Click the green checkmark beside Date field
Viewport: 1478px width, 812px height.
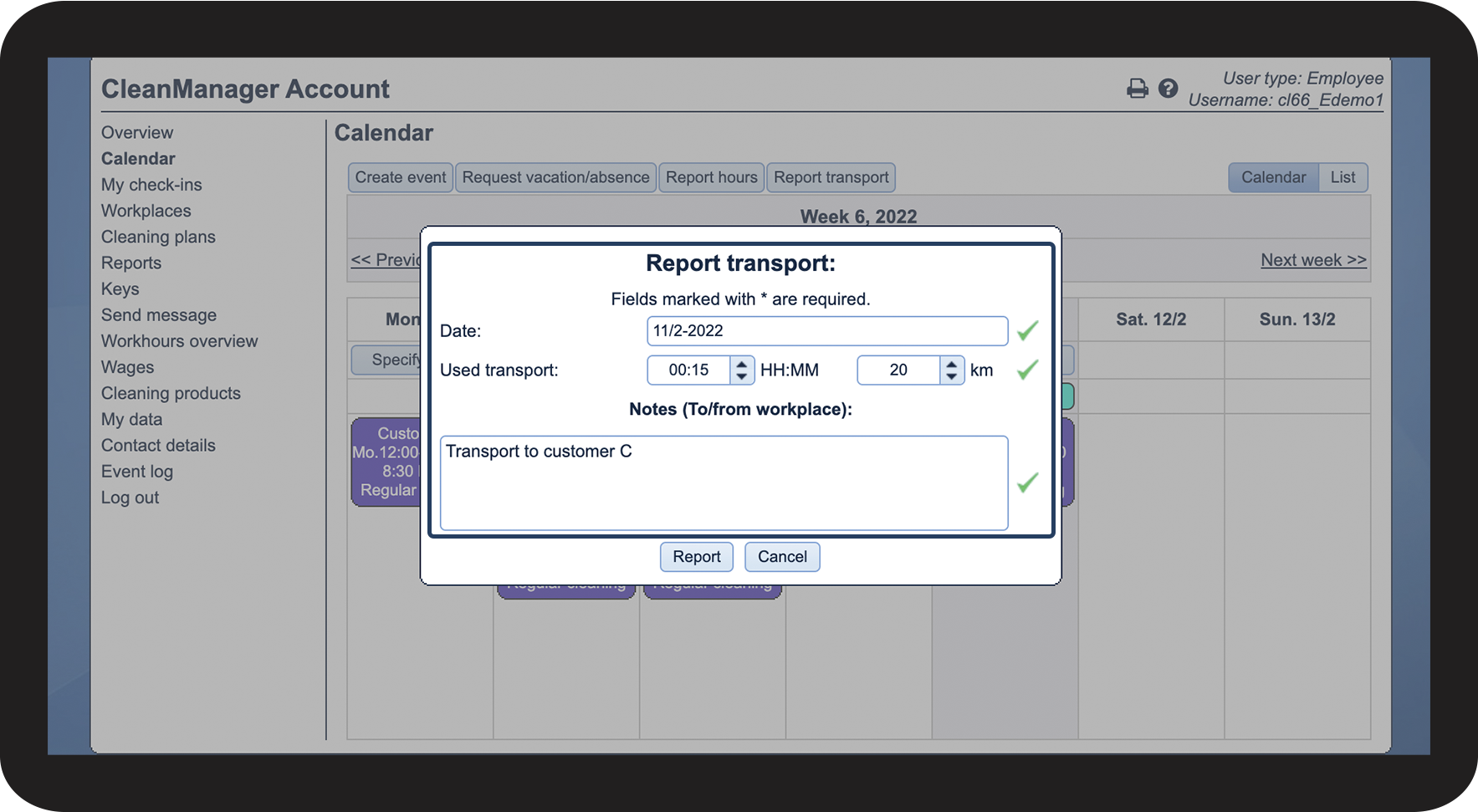tap(1027, 331)
